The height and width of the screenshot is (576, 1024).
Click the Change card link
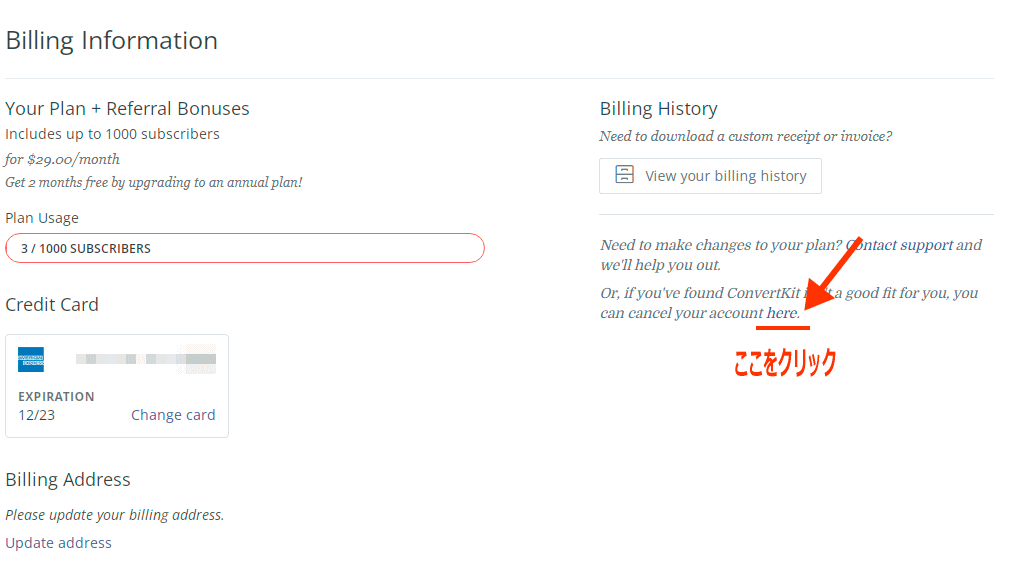[173, 415]
